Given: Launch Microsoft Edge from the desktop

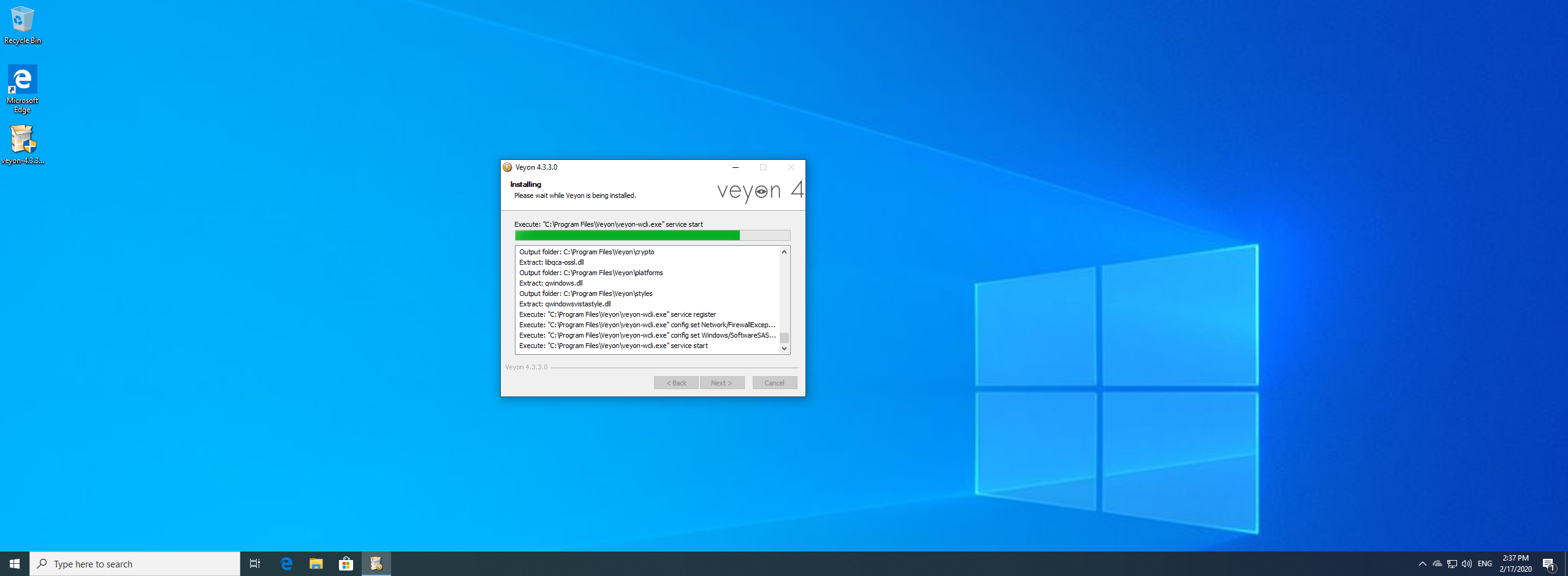Looking at the screenshot, I should (22, 89).
